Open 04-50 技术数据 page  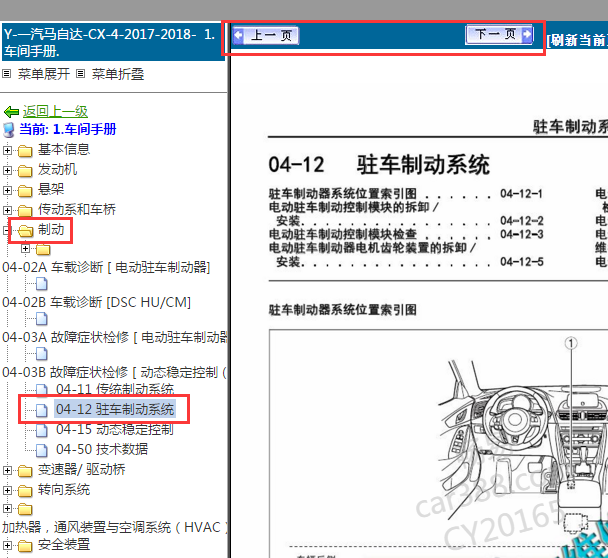(x=102, y=449)
